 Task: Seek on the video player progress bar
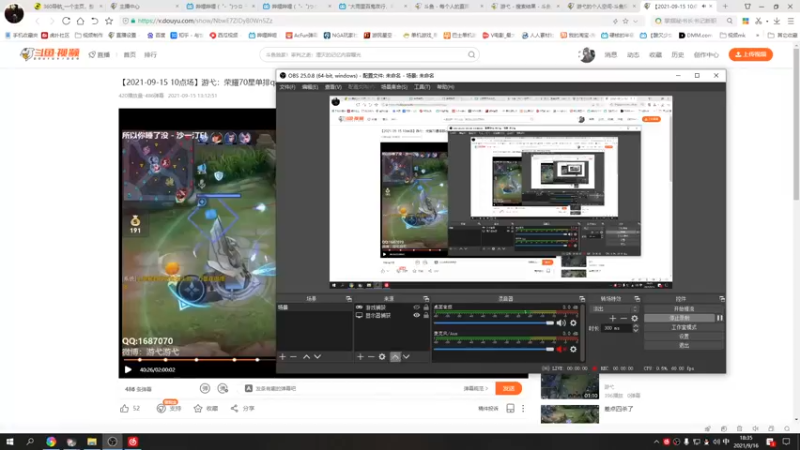(x=197, y=360)
